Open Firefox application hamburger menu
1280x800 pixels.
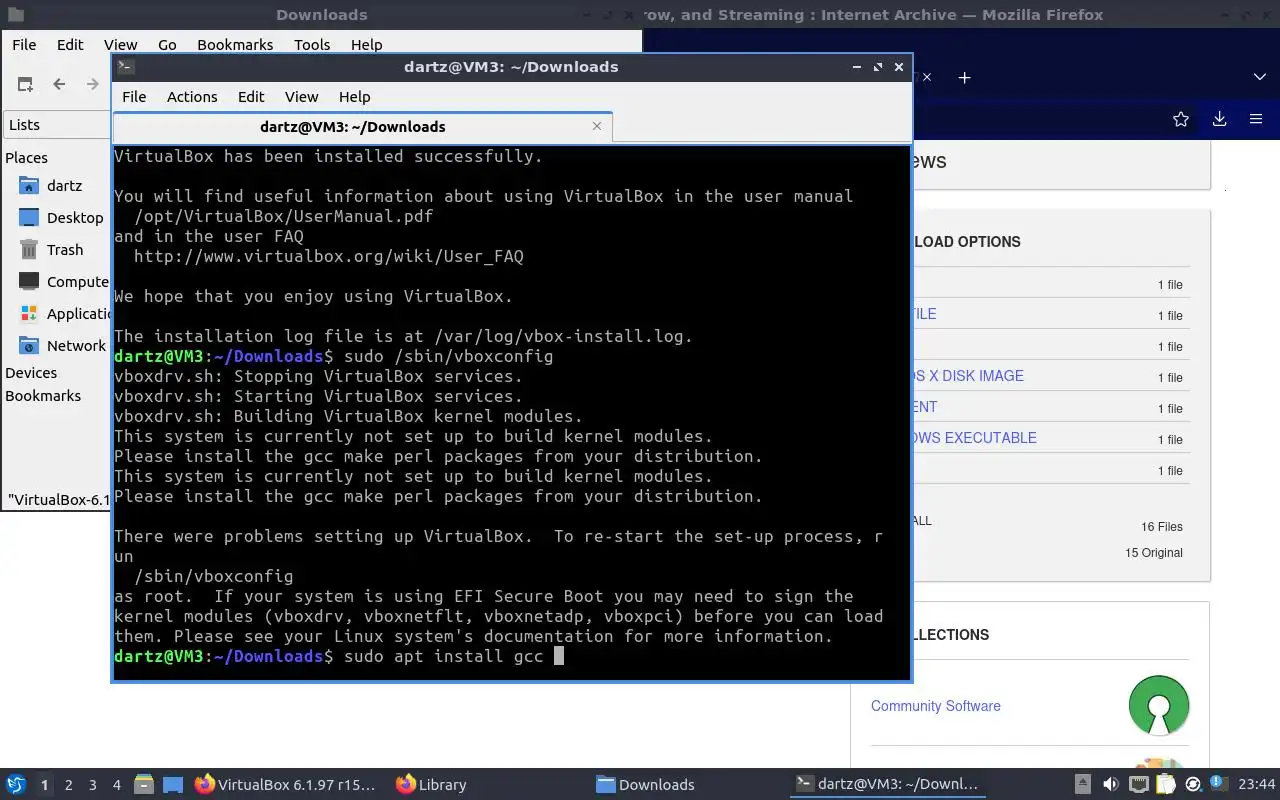(1256, 119)
